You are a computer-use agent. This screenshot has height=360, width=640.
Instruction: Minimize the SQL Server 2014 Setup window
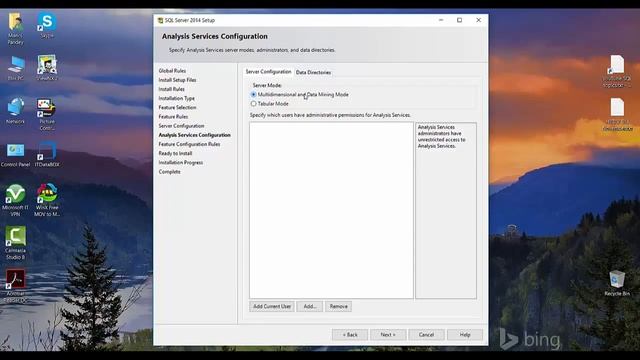441,20
